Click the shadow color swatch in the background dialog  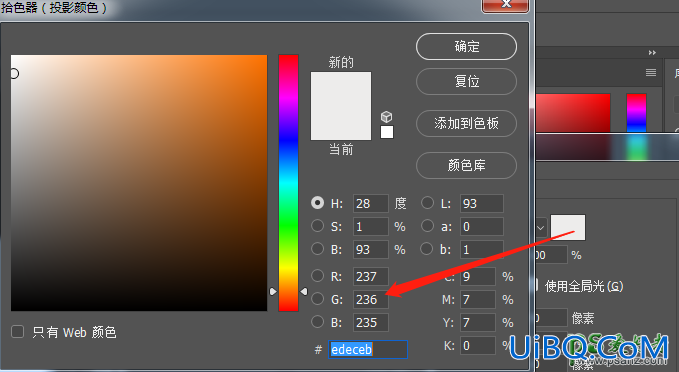(568, 227)
